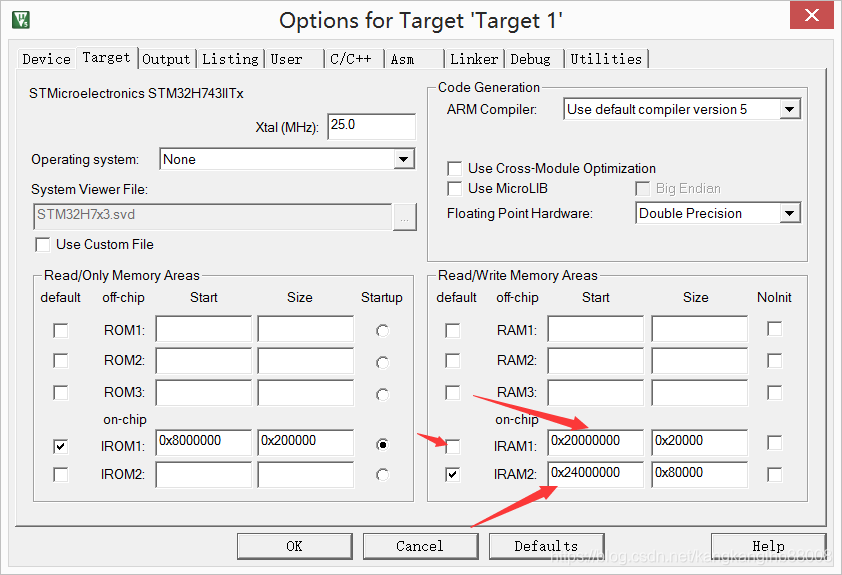Click the RAM2 Size field
Image resolution: width=842 pixels, height=575 pixels.
point(700,361)
